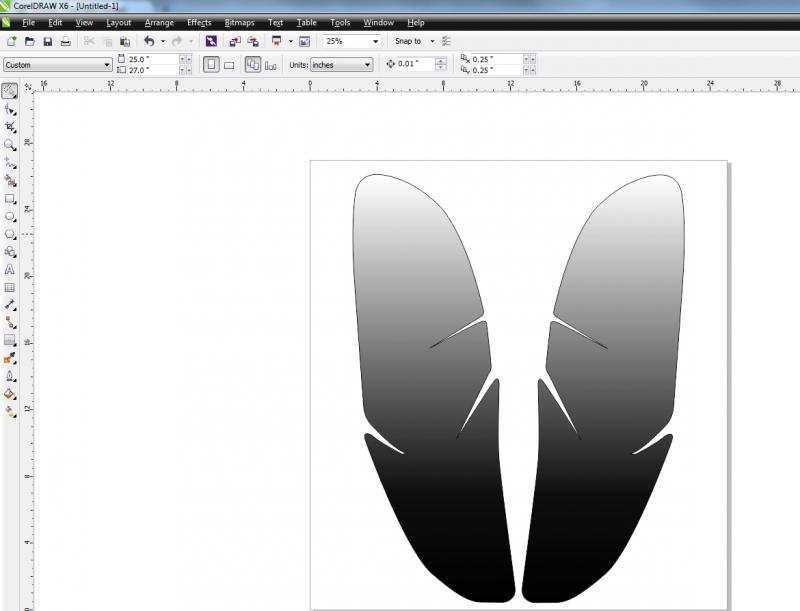Open the Custom page size dropdown
The width and height of the screenshot is (800, 611).
tap(107, 65)
